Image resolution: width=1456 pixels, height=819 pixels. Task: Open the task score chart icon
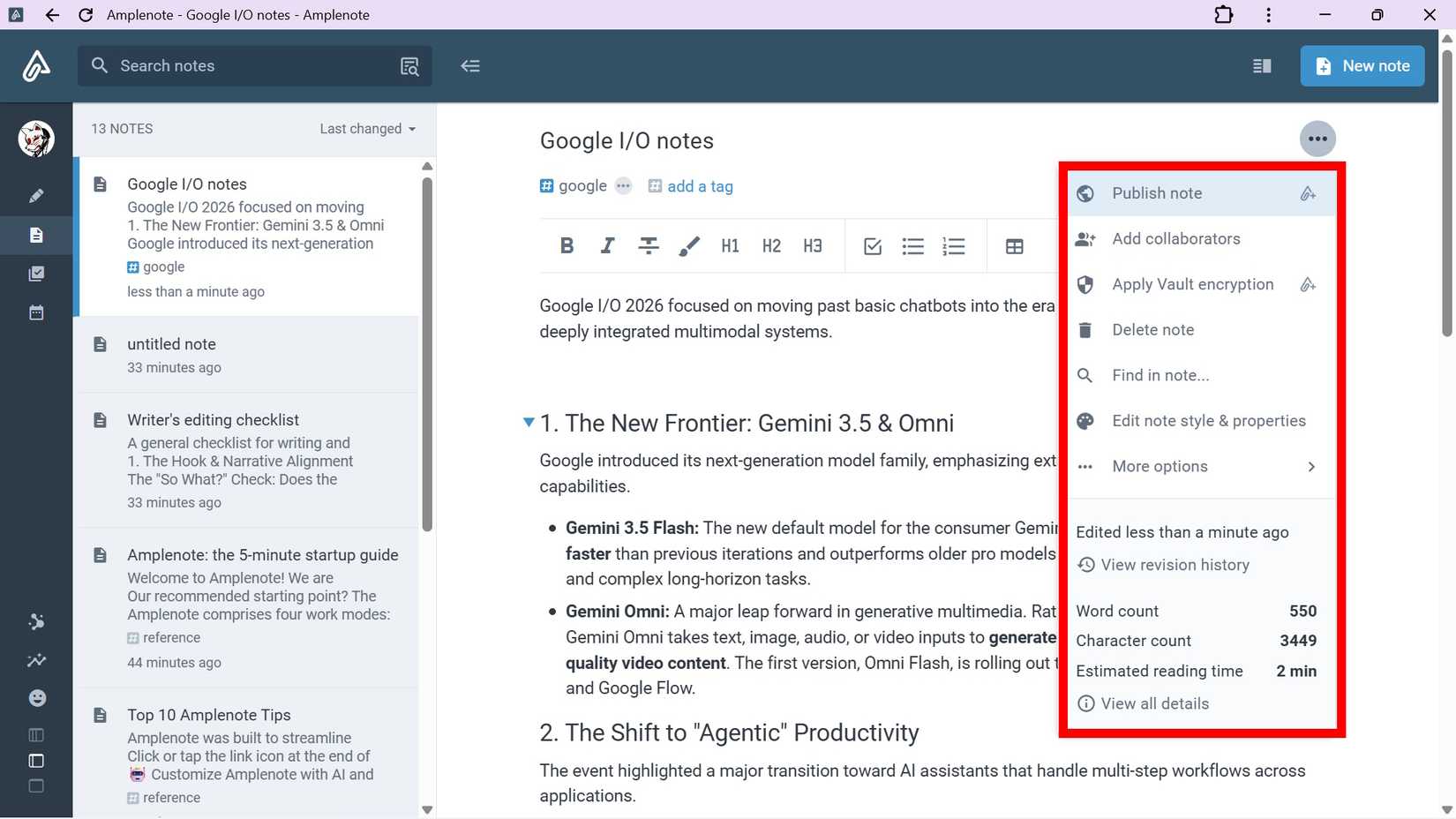pyautogui.click(x=36, y=660)
